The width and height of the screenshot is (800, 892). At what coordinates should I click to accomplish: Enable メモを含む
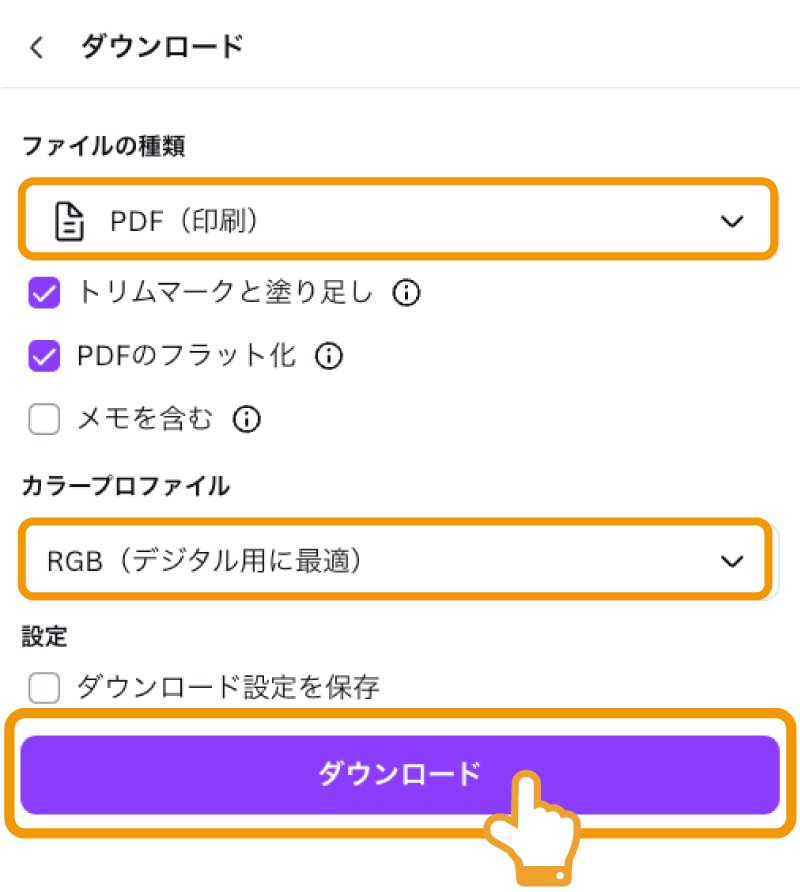pos(44,419)
